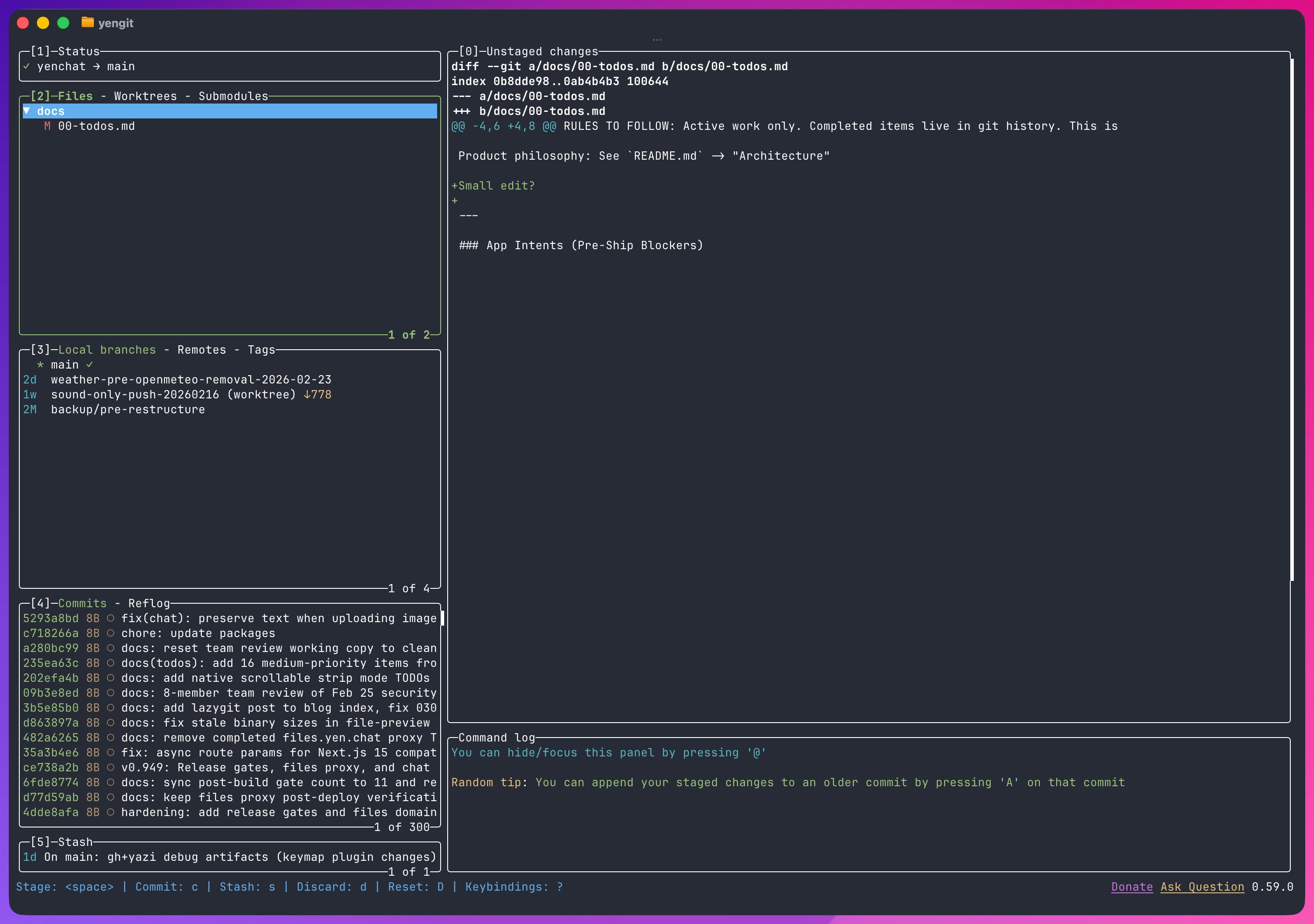Switch to the Remotes tab
Viewport: 1314px width, 924px height.
201,350
